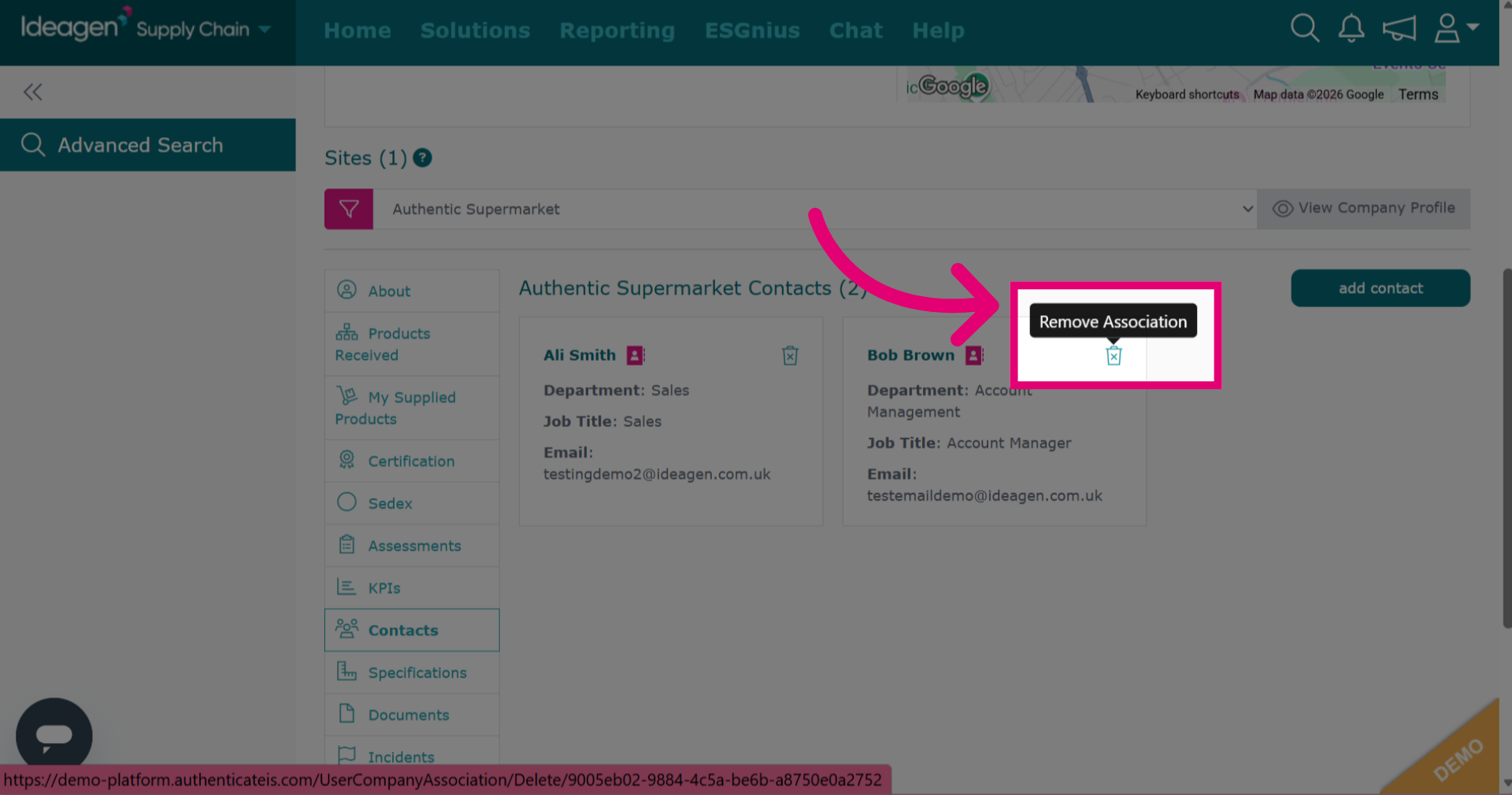The height and width of the screenshot is (795, 1512).
Task: Open the Reporting menu
Action: 617,31
